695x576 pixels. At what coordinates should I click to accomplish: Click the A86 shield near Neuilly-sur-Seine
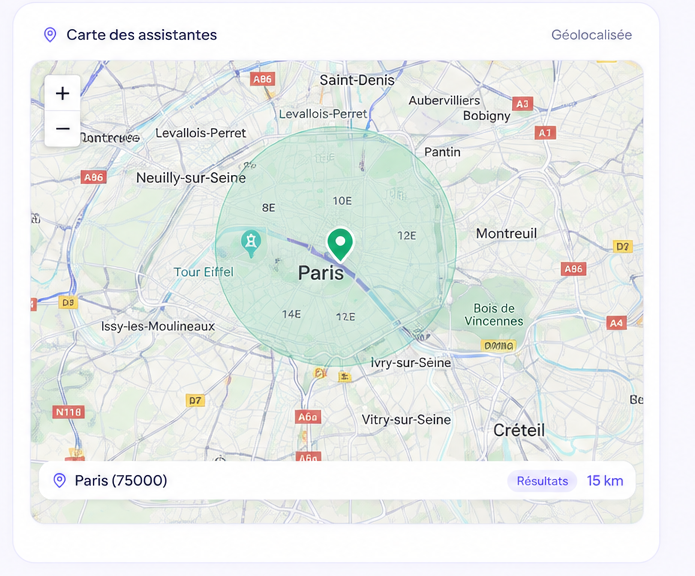pos(94,178)
